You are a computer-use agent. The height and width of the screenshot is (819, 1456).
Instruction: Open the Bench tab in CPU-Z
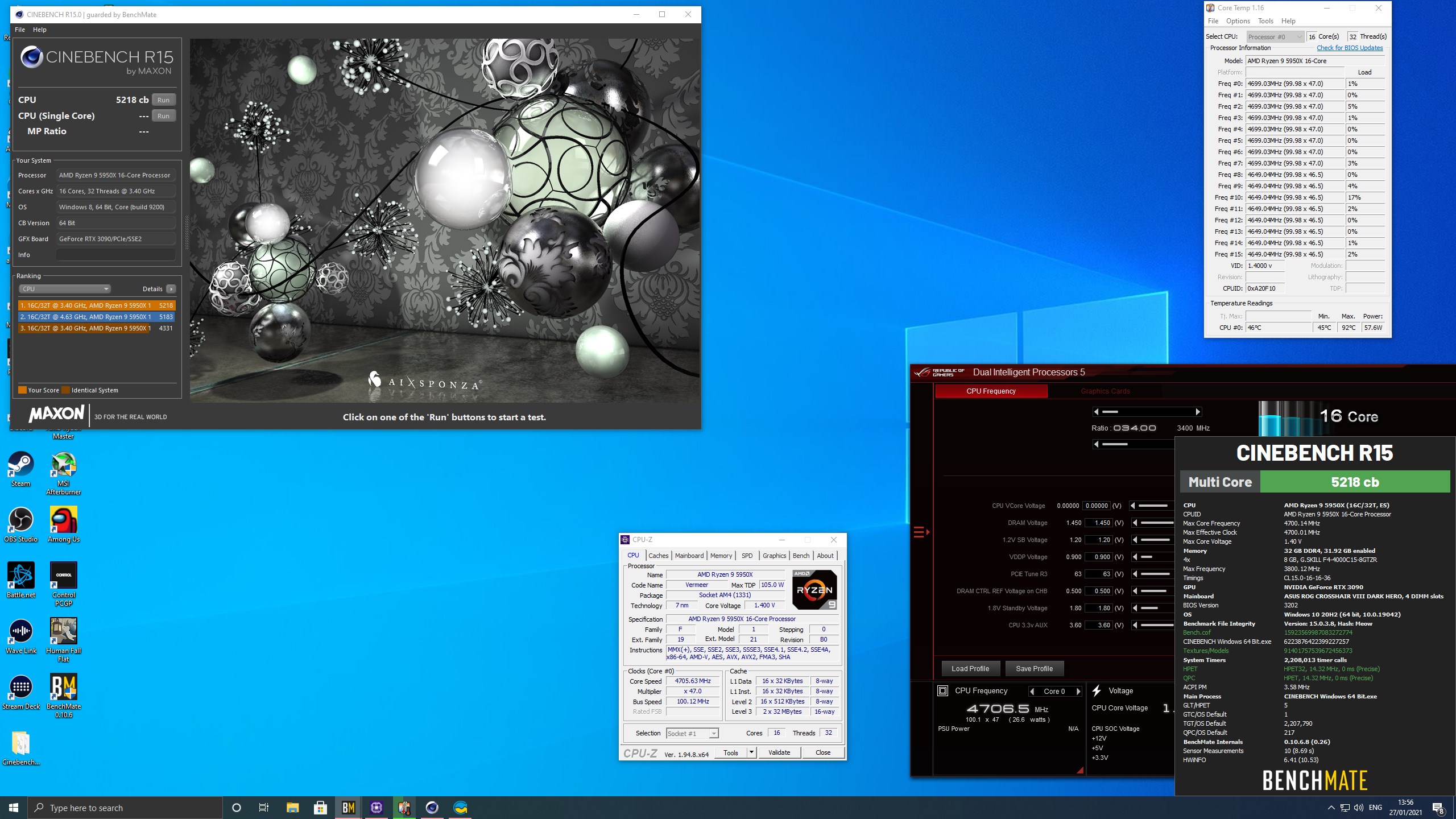(801, 556)
